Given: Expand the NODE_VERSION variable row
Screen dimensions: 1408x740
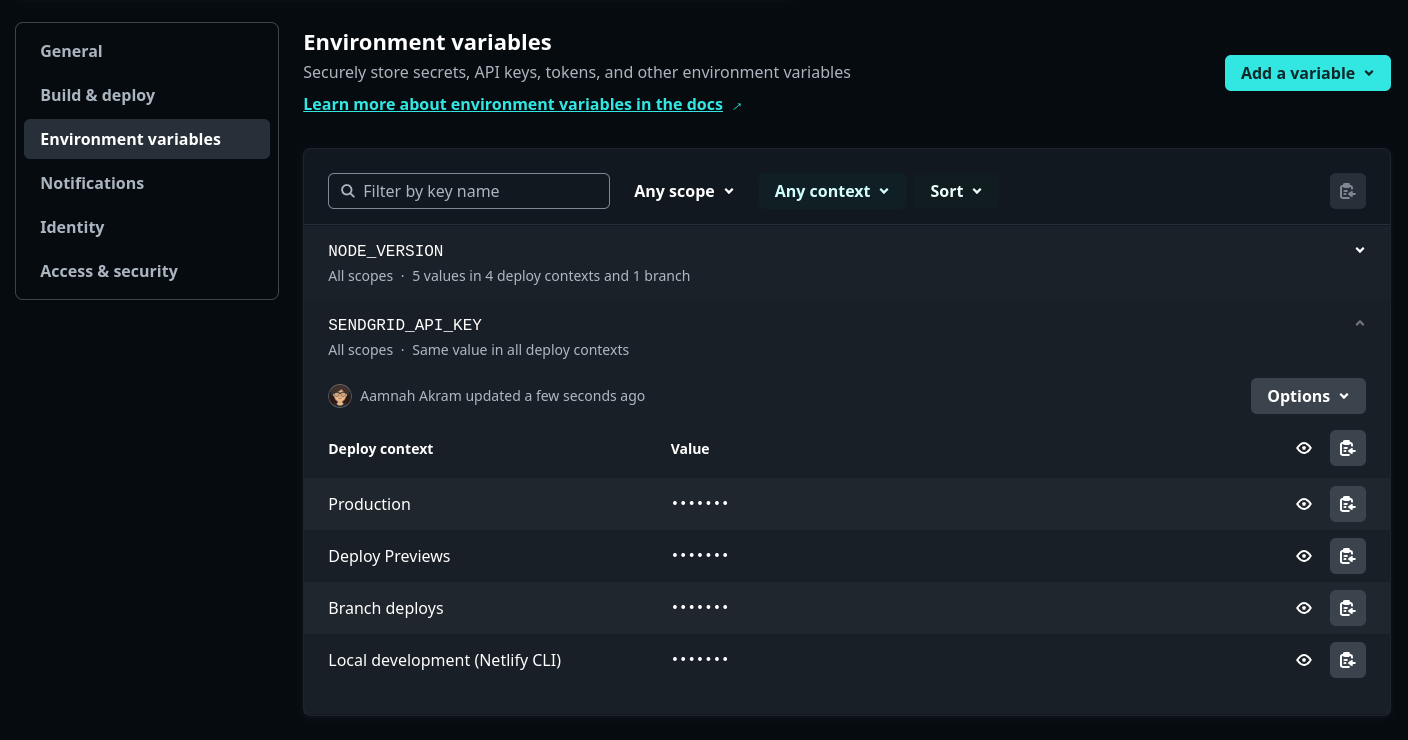Looking at the screenshot, I should click(1359, 250).
